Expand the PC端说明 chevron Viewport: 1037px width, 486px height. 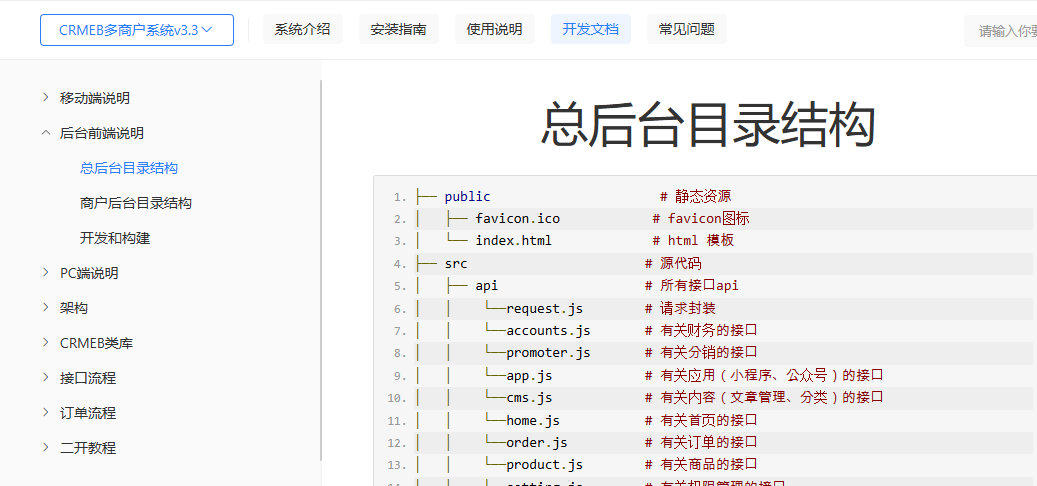[45, 272]
